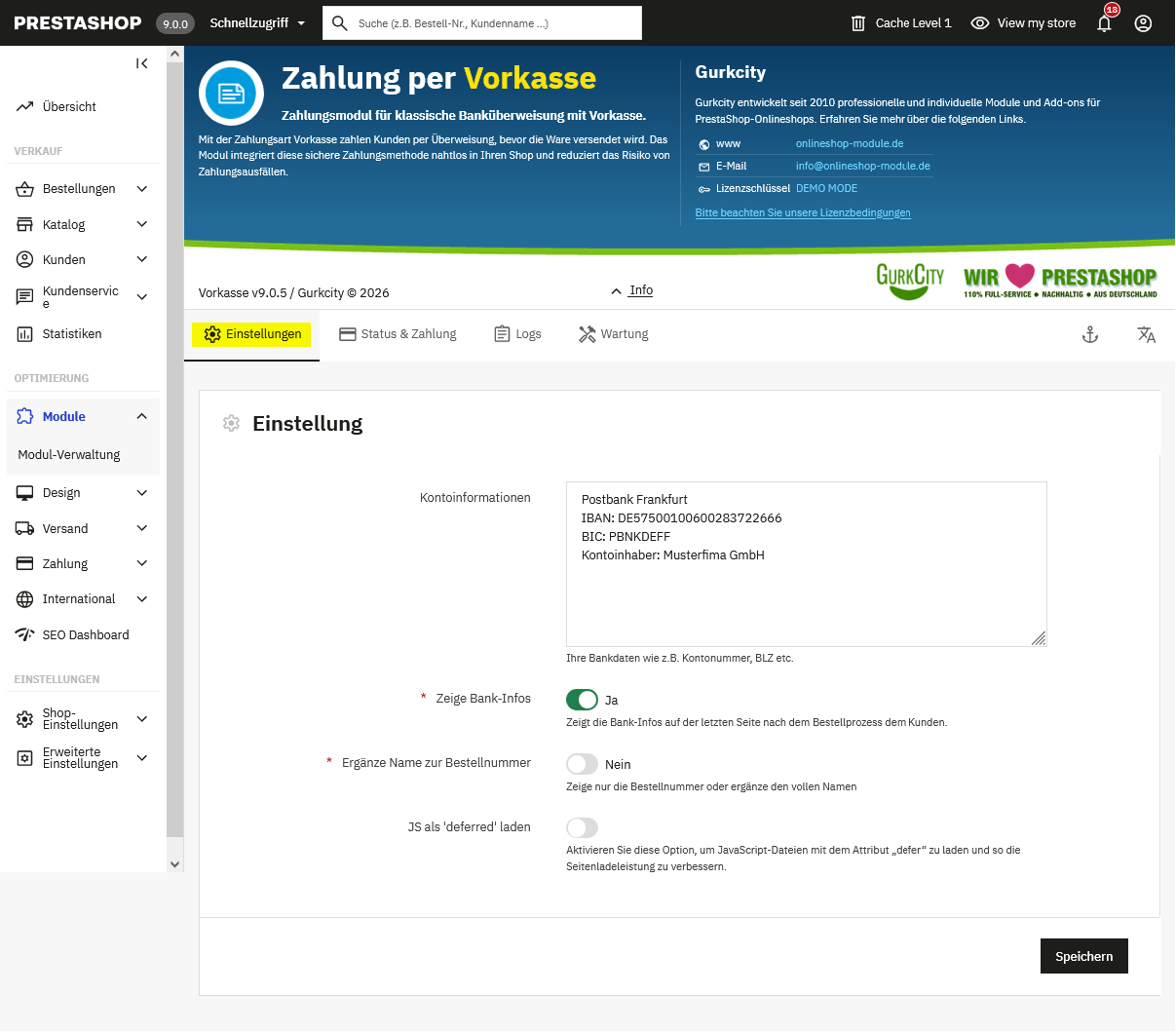This screenshot has width=1176, height=1032.
Task: Open the Lizenzbedingungen link
Action: 803,212
